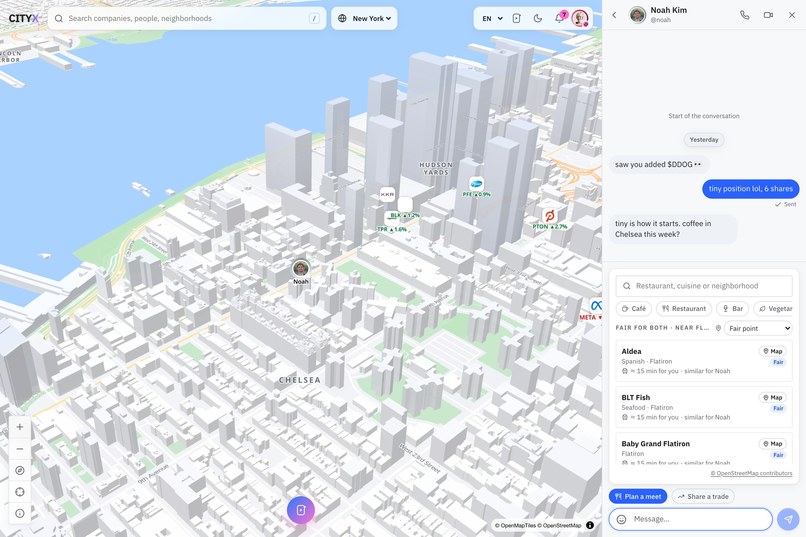Open OpenStreetMap contributors link in venue panel

point(752,473)
